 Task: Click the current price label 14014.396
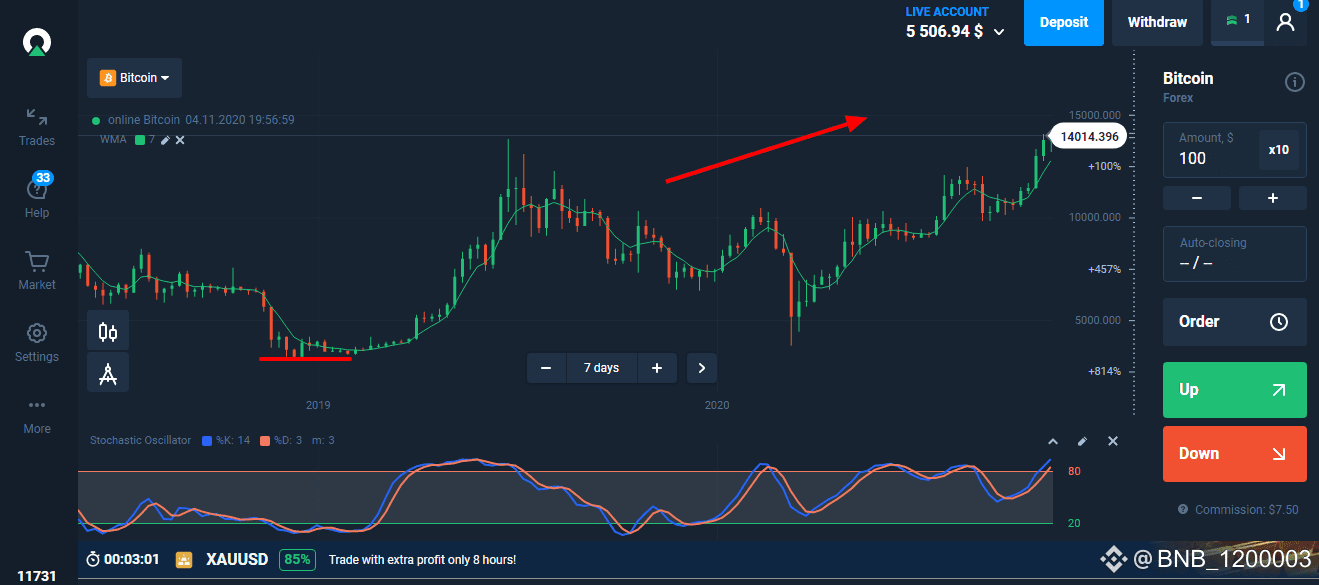pos(1088,136)
